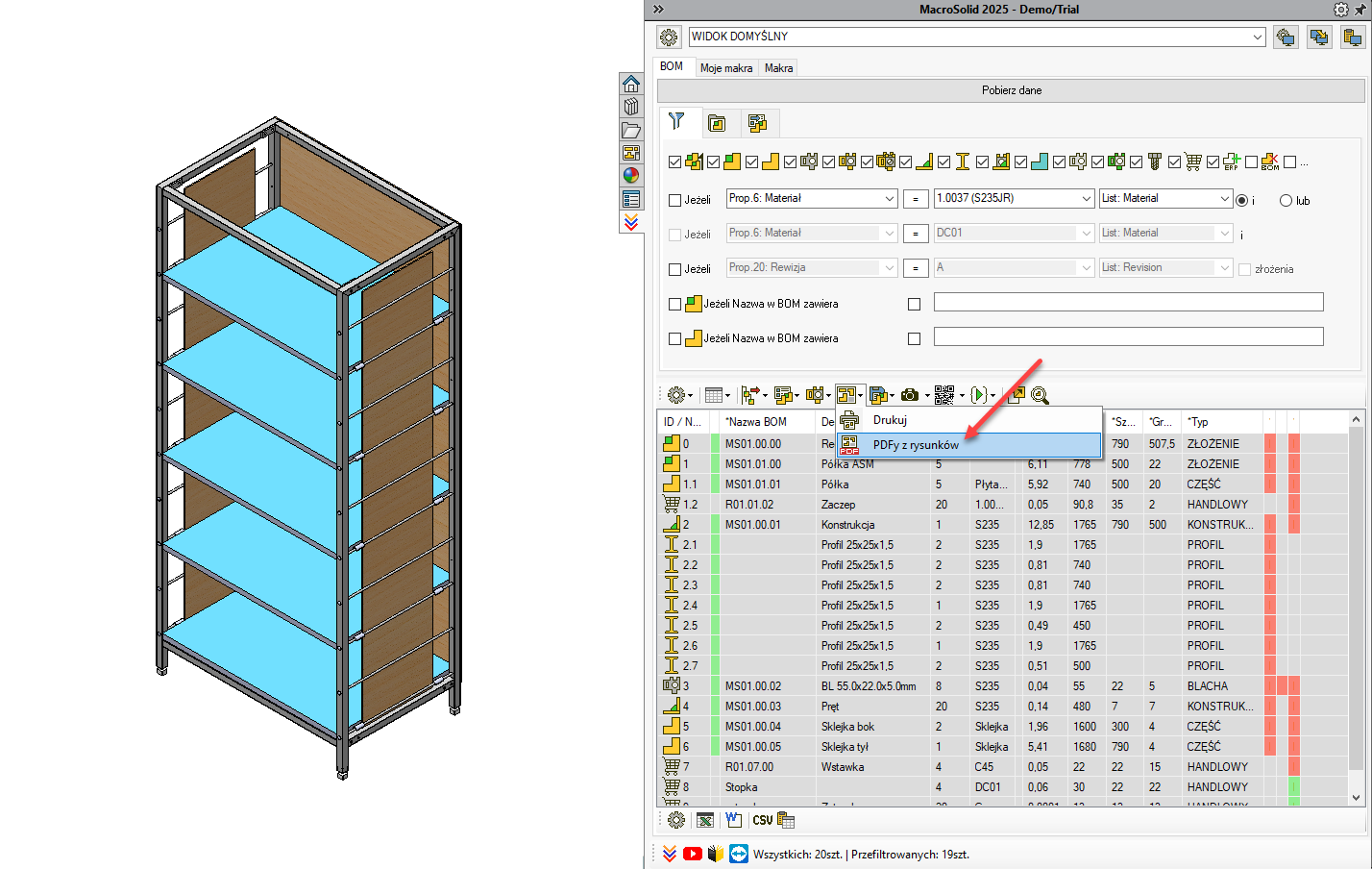Click the BOM table vertical scrollbar
This screenshot has height=869, width=1372.
click(x=1357, y=608)
